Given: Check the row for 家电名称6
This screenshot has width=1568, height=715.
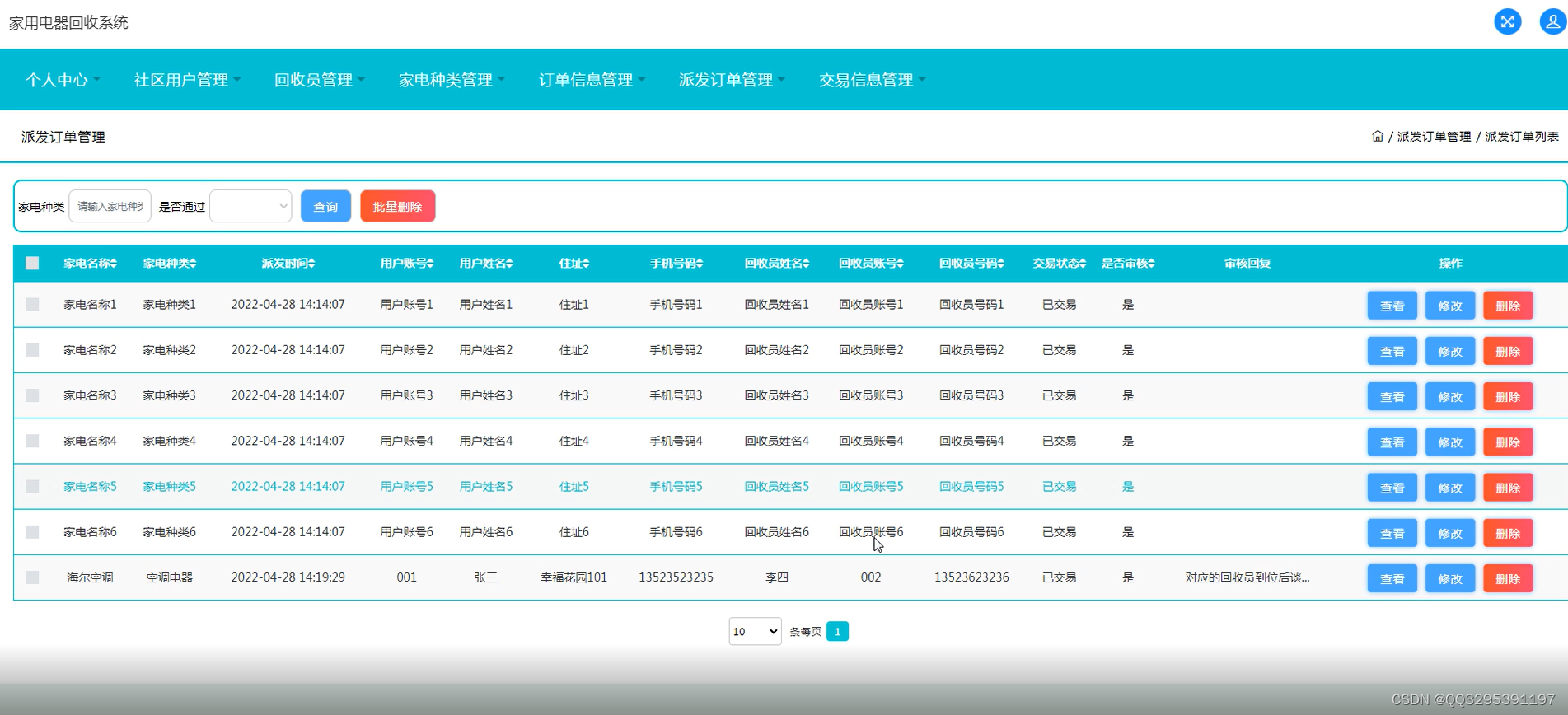Looking at the screenshot, I should pos(32,532).
